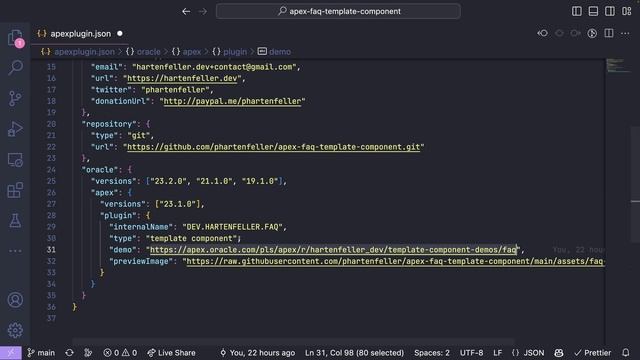Open the Search view in activity bar
640x360 pixels.
[x=16, y=67]
